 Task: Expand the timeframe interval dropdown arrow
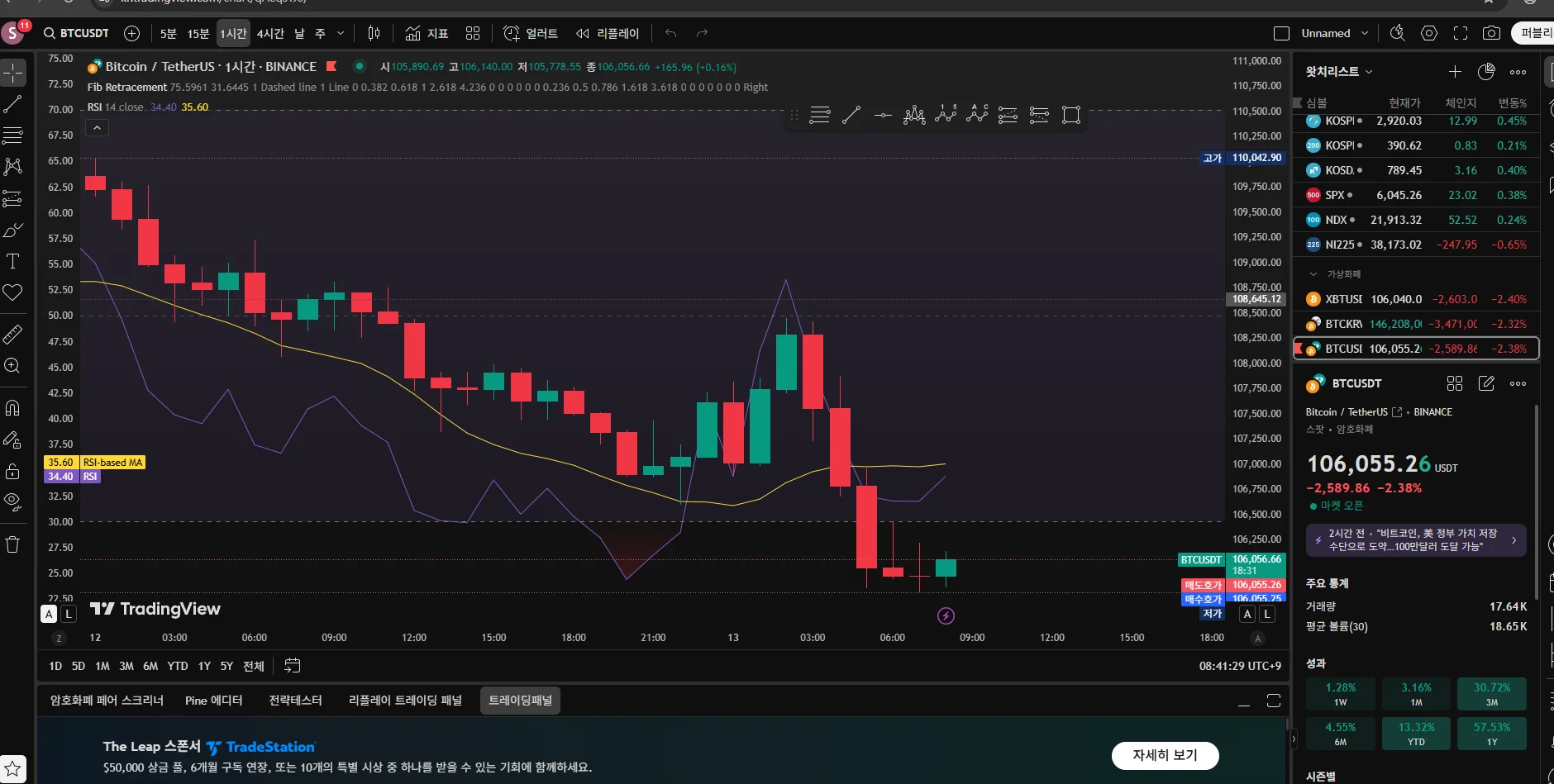341,33
